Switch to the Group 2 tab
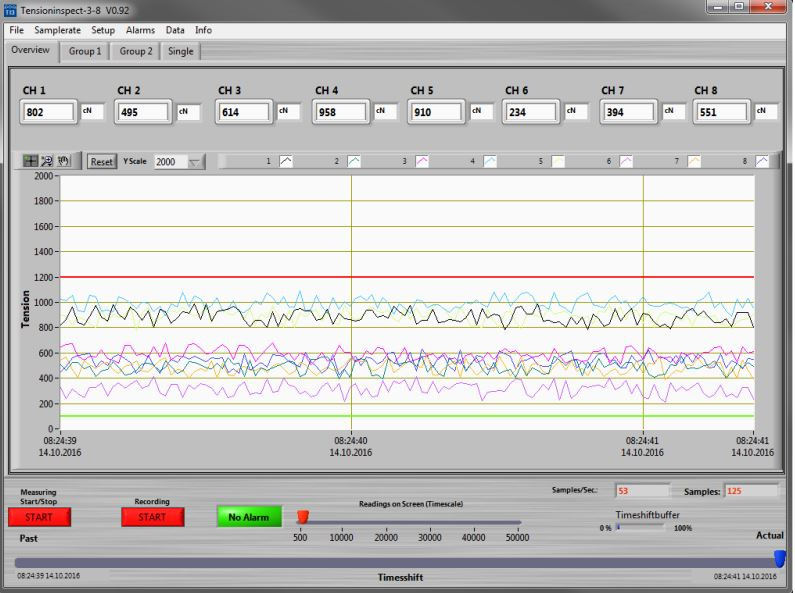This screenshot has height=593, width=795. (x=136, y=51)
